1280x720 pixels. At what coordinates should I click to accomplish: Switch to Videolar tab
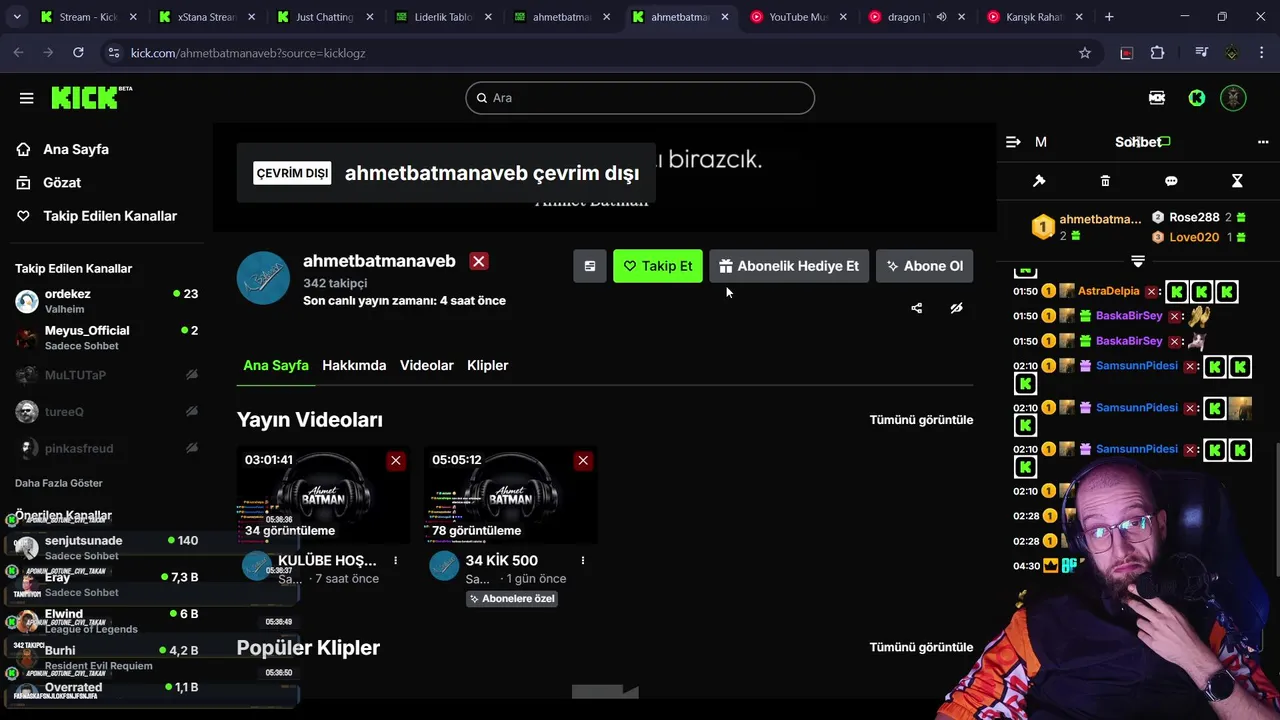click(427, 365)
